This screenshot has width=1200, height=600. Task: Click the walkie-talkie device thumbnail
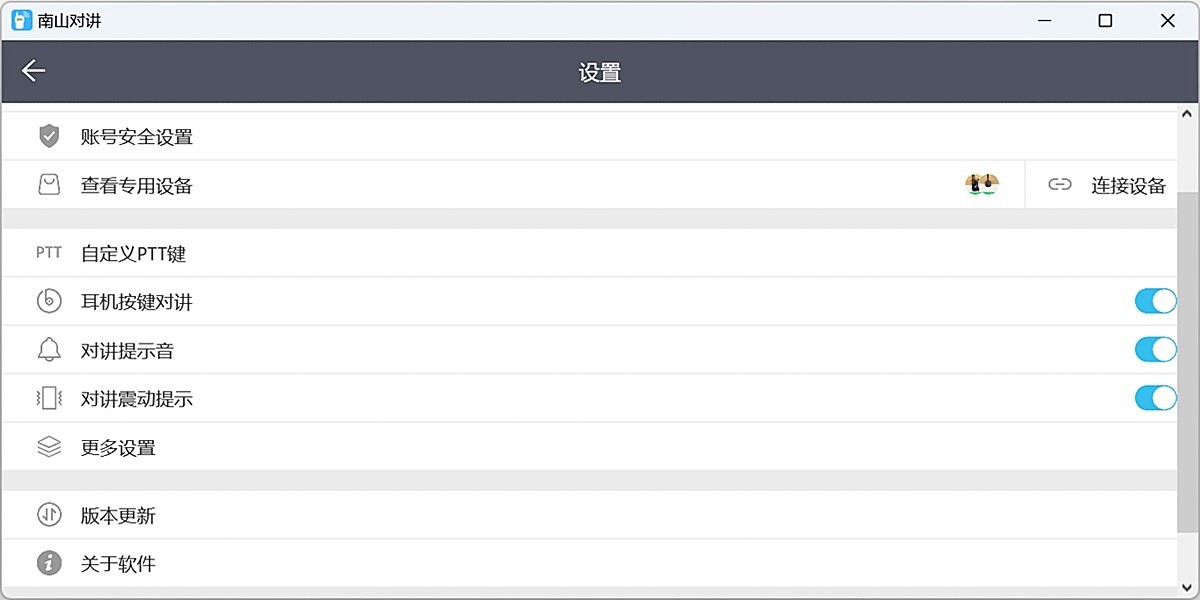click(980, 184)
